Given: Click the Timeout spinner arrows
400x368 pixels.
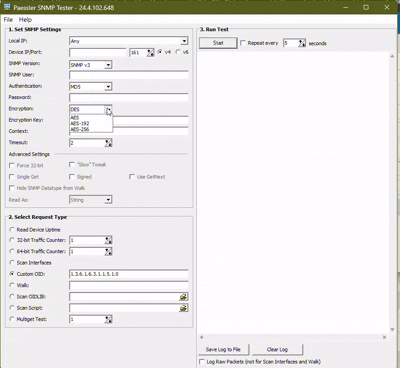Looking at the screenshot, I should tap(108, 143).
